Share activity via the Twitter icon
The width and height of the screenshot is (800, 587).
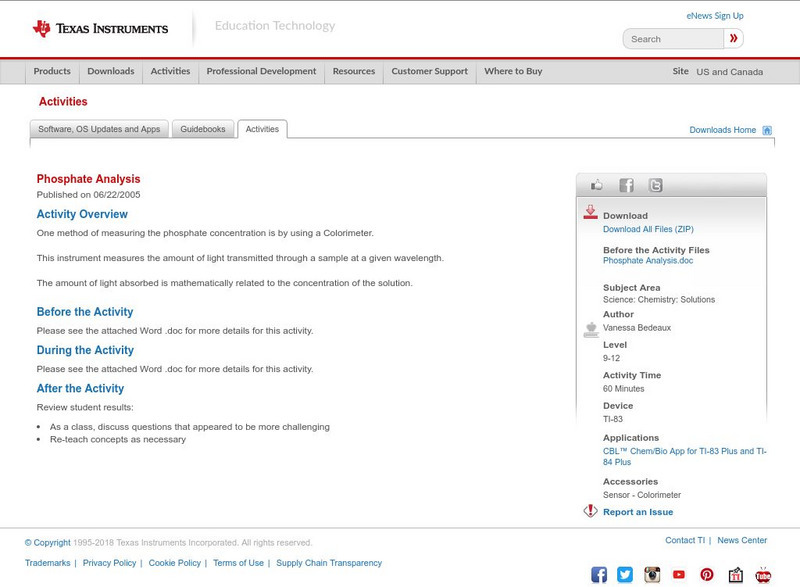click(x=654, y=184)
